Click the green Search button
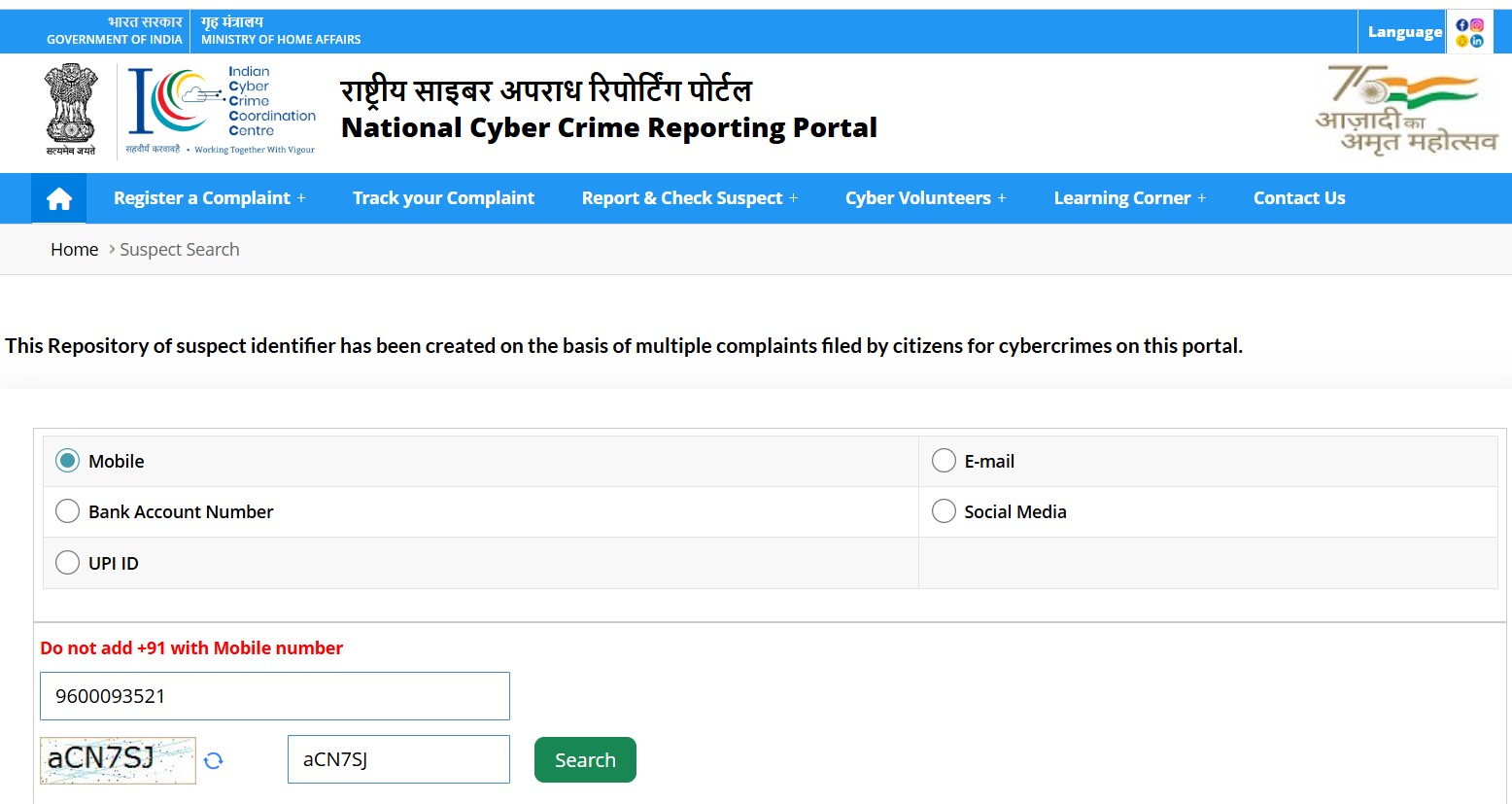This screenshot has width=1512, height=804. (x=585, y=759)
